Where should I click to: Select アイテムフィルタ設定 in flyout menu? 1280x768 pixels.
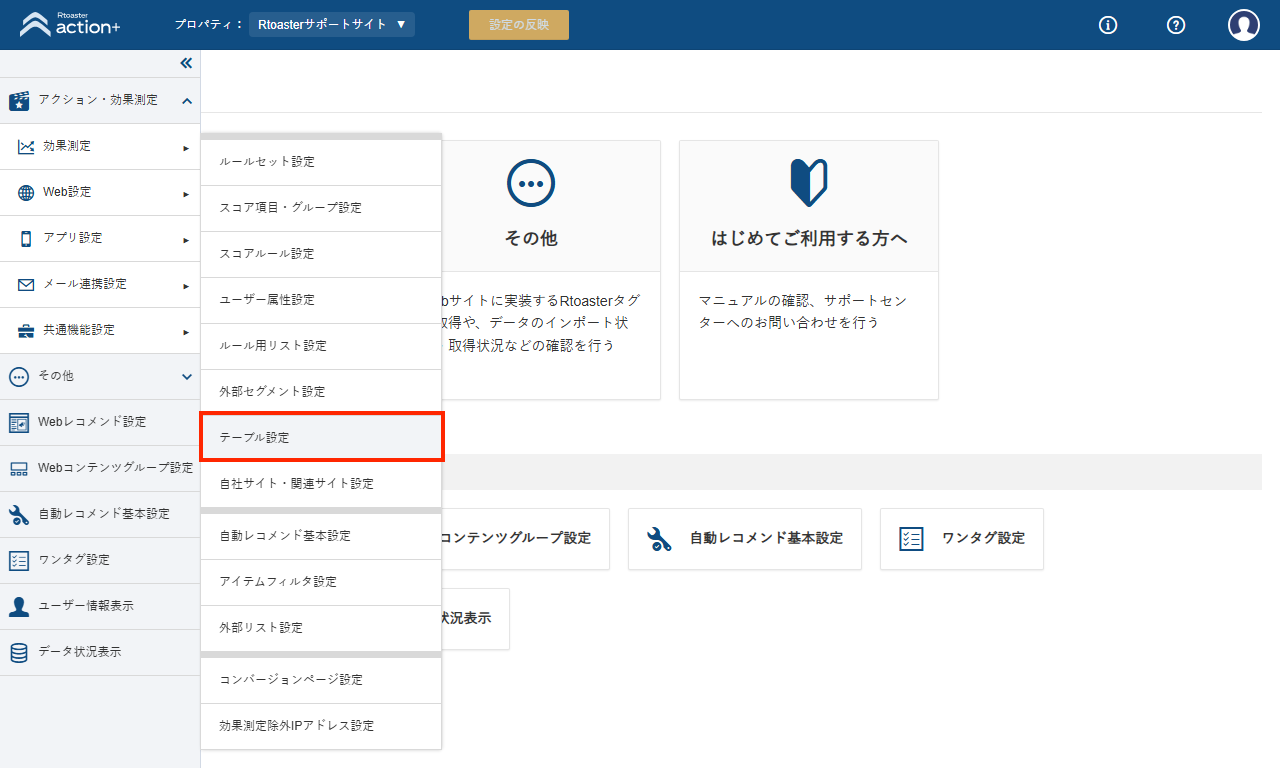tap(321, 582)
